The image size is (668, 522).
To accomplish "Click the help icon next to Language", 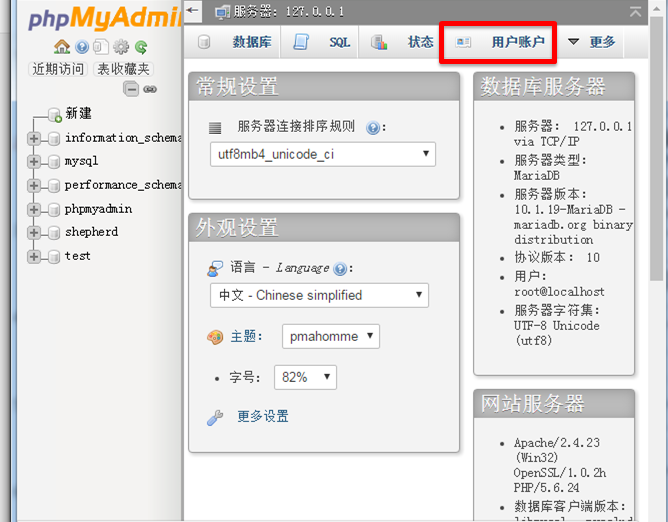I will 340,269.
